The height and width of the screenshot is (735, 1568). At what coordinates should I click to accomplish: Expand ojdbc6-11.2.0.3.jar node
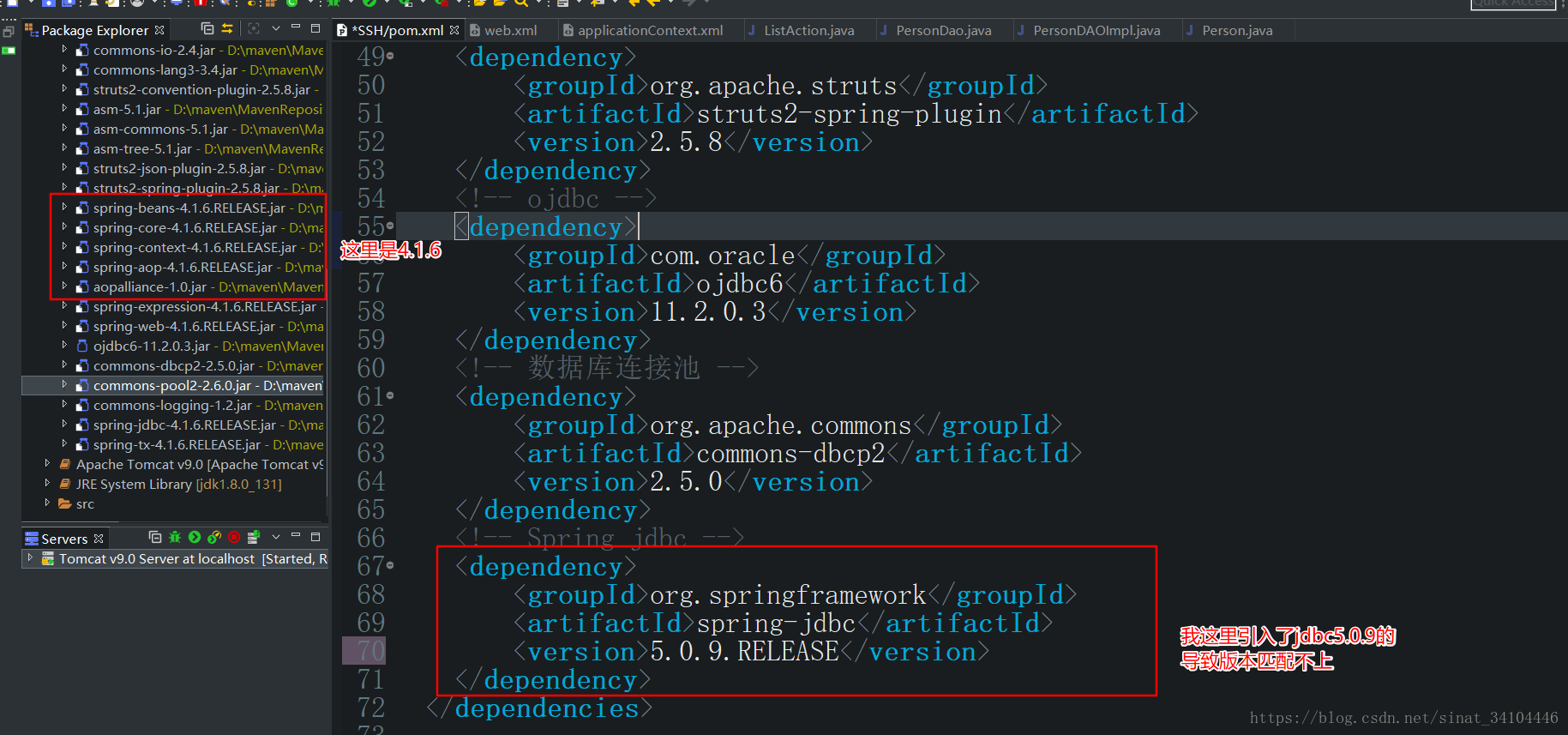point(64,346)
